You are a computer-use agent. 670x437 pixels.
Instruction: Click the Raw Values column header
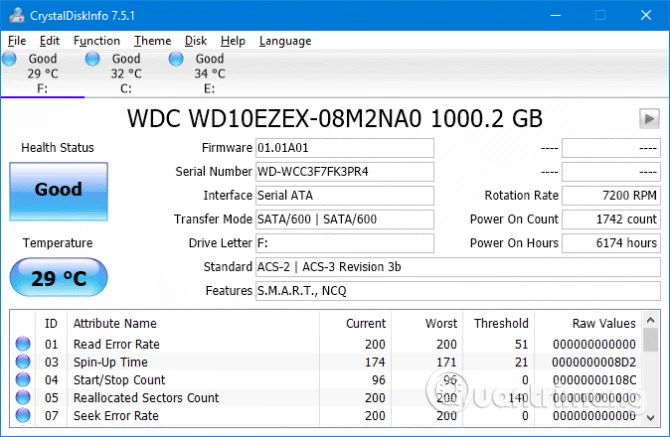[588, 323]
